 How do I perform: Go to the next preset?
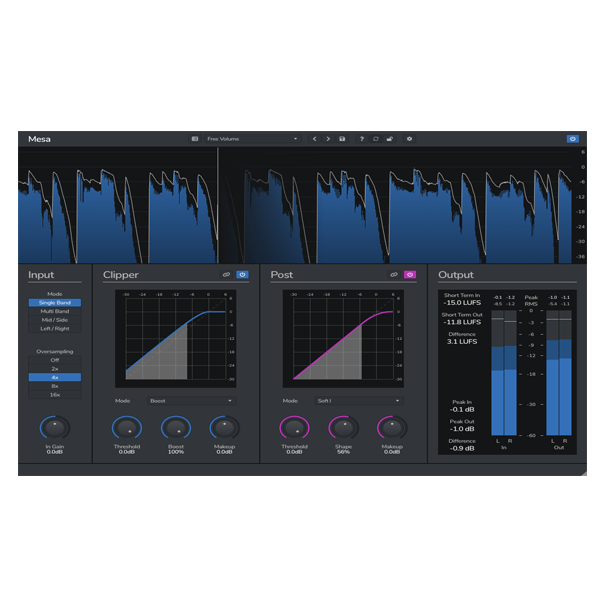coord(328,139)
